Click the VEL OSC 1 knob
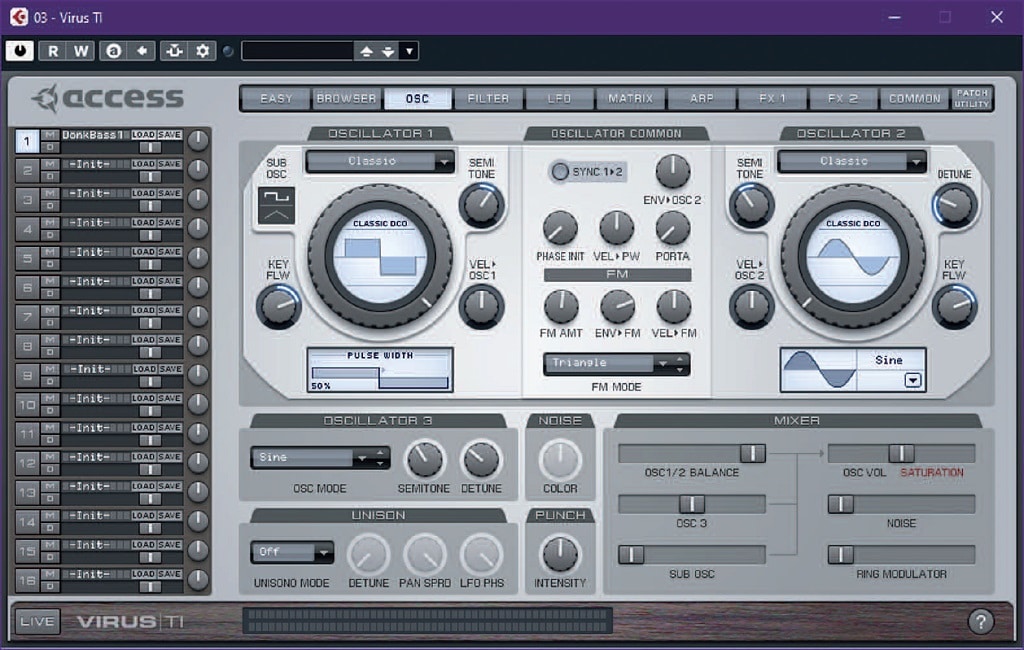Image resolution: width=1024 pixels, height=650 pixels. (x=481, y=306)
